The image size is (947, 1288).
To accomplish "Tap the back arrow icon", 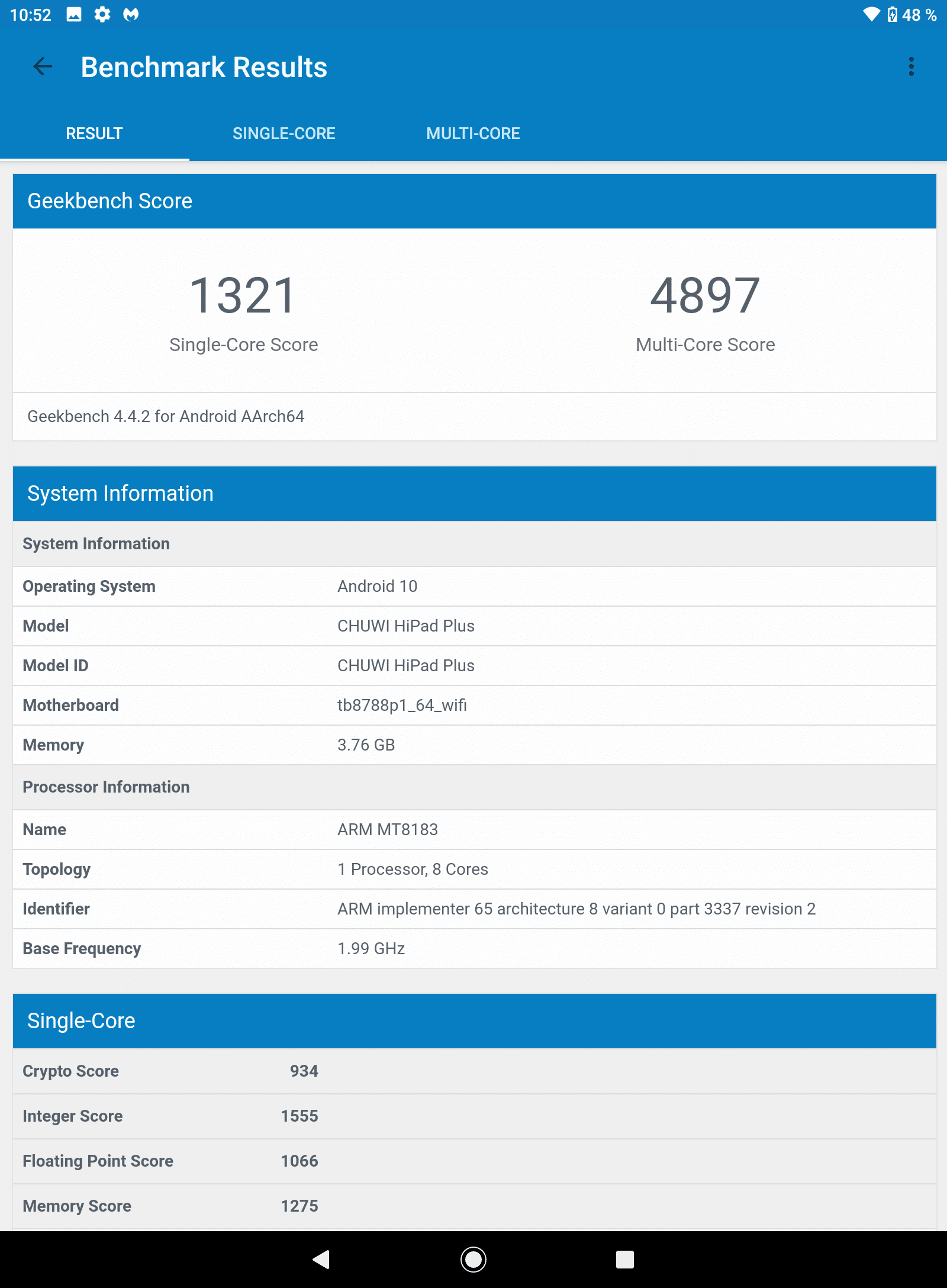I will tap(43, 67).
